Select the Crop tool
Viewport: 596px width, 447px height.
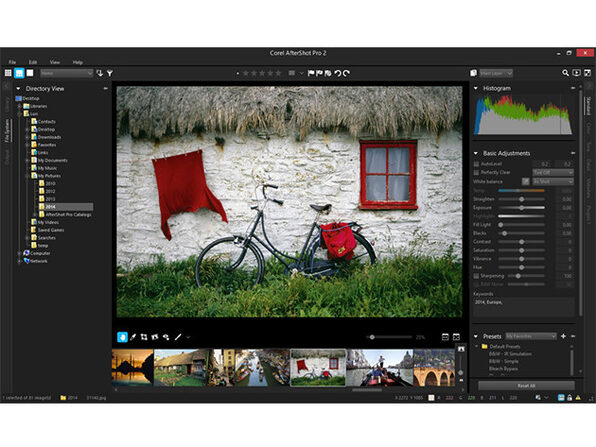tap(144, 337)
